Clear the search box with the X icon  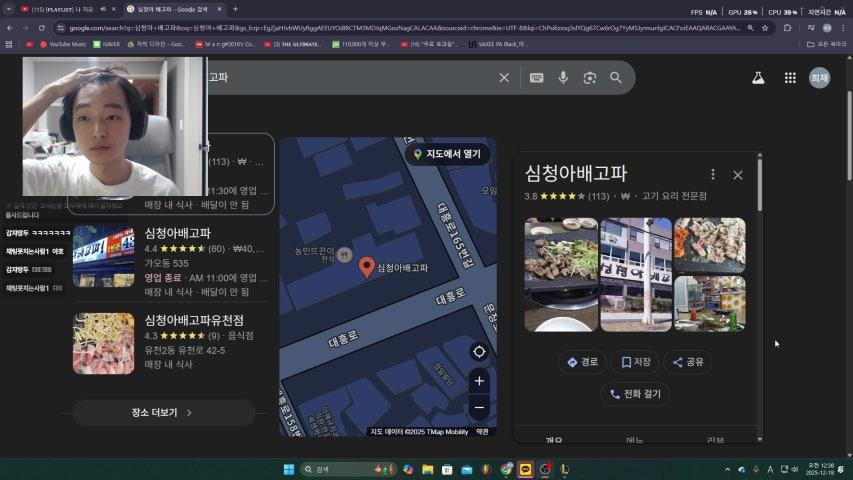504,78
